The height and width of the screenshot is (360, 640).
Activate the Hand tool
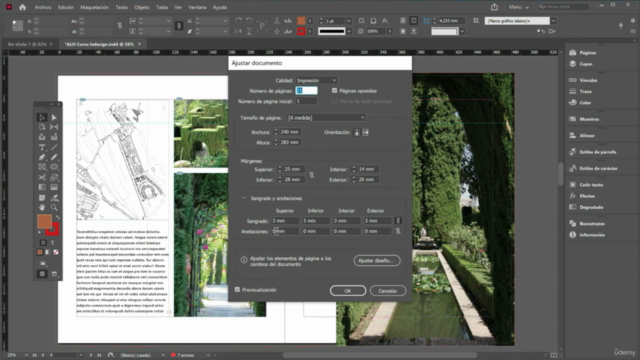[x=42, y=207]
